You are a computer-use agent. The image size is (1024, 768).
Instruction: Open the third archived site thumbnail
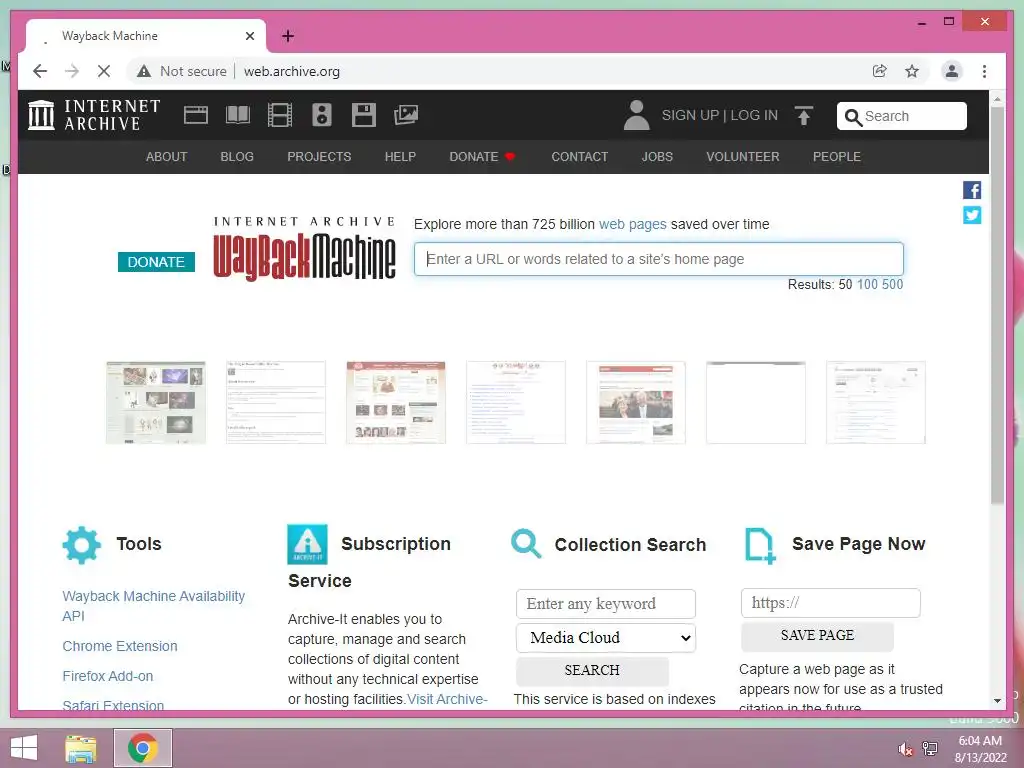[396, 402]
